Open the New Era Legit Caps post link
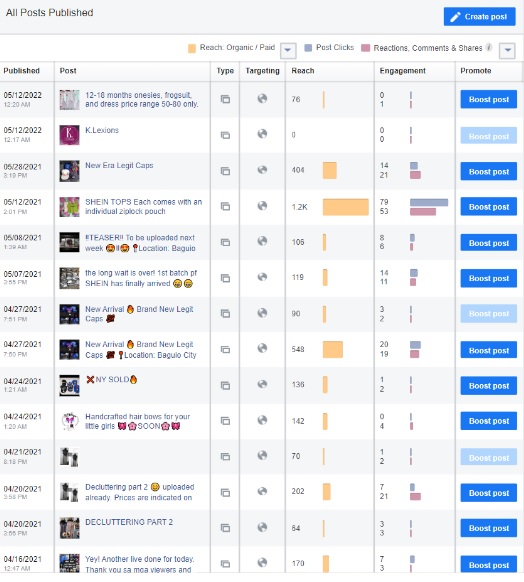Screen dimensions: 524x582 point(119,166)
